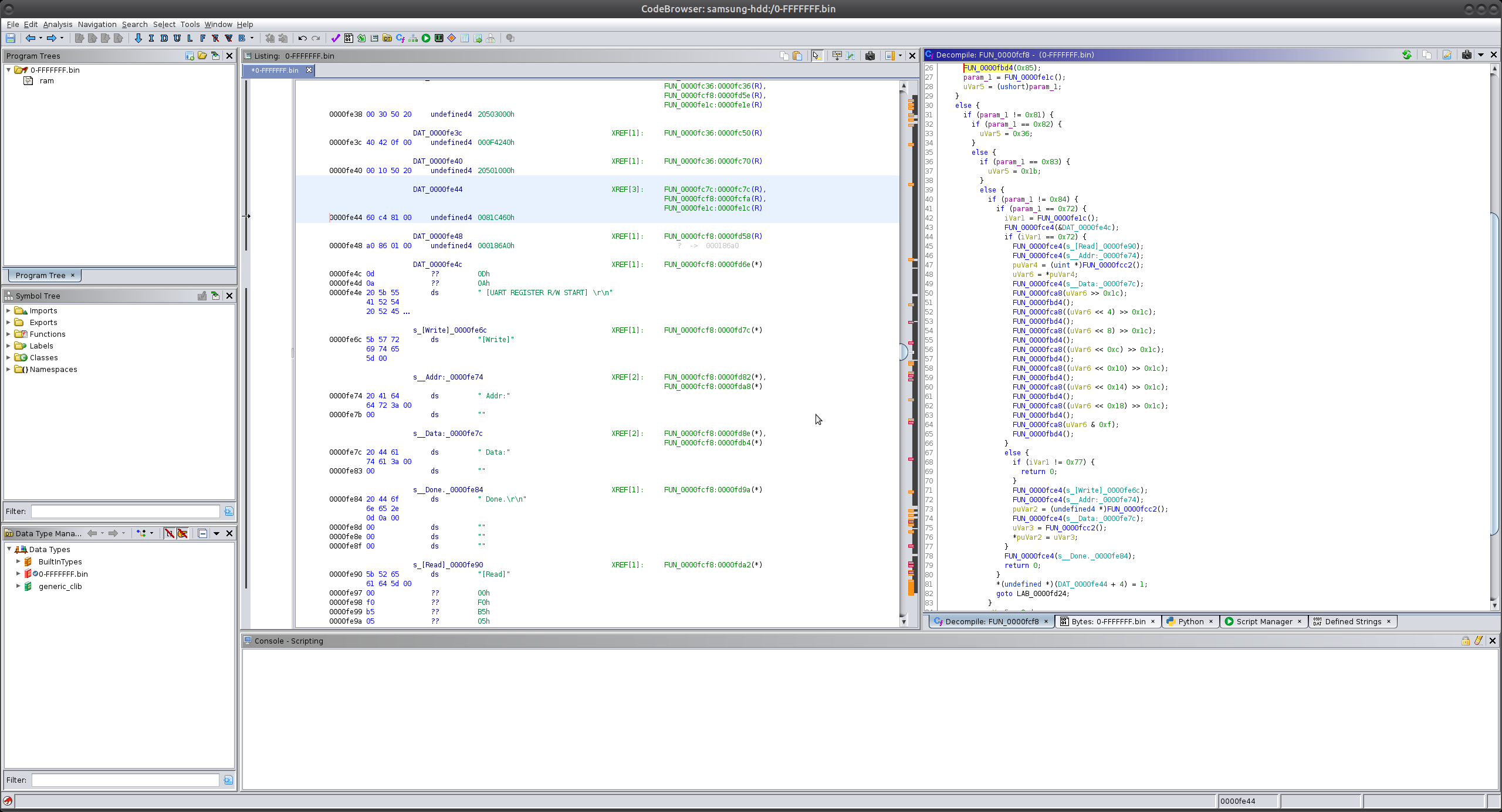Switch to Bytes: 0-FFFFFFF.bin tab

click(1108, 621)
